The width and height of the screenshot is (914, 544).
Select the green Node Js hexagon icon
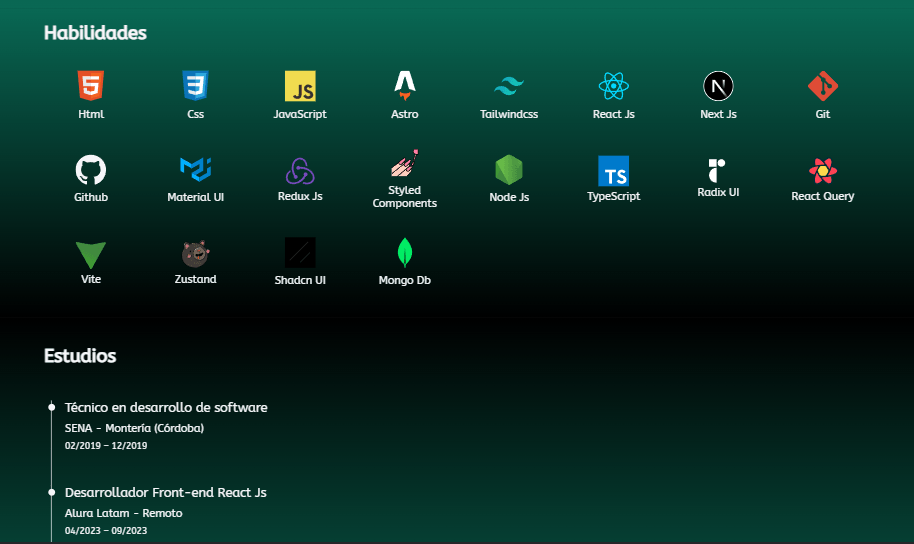(509, 170)
